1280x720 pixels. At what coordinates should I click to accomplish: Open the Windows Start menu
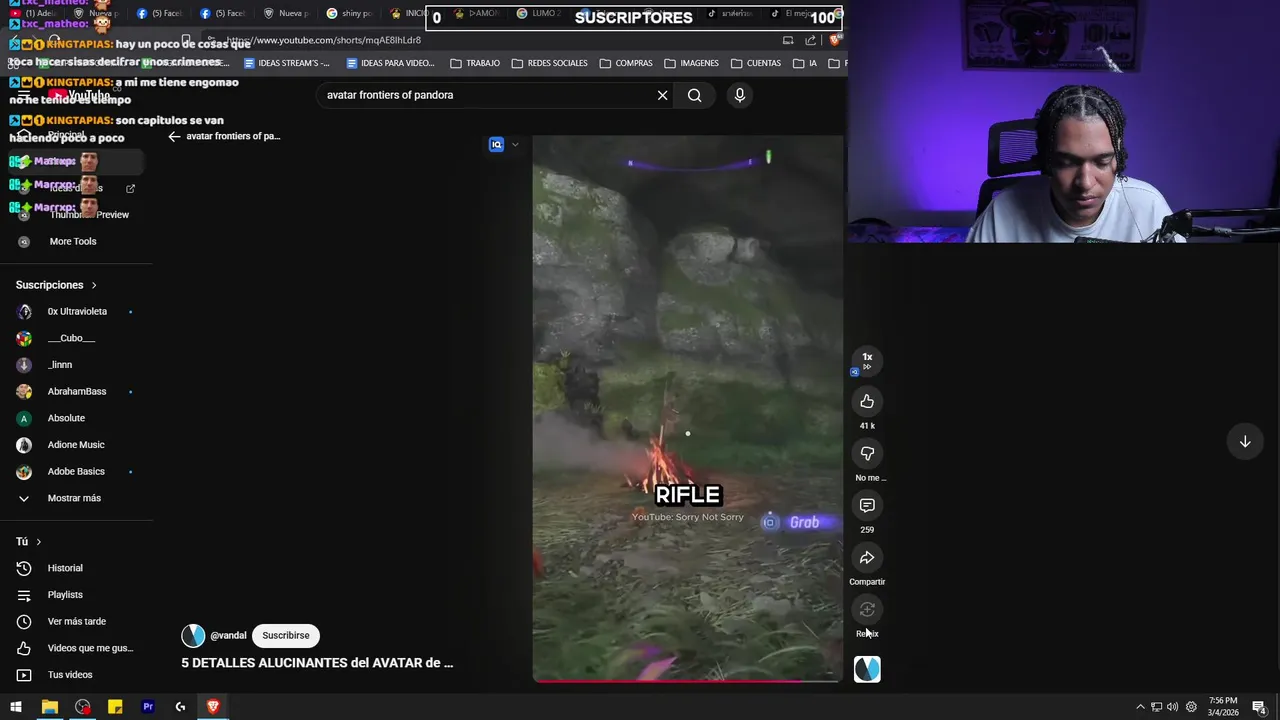[x=16, y=707]
